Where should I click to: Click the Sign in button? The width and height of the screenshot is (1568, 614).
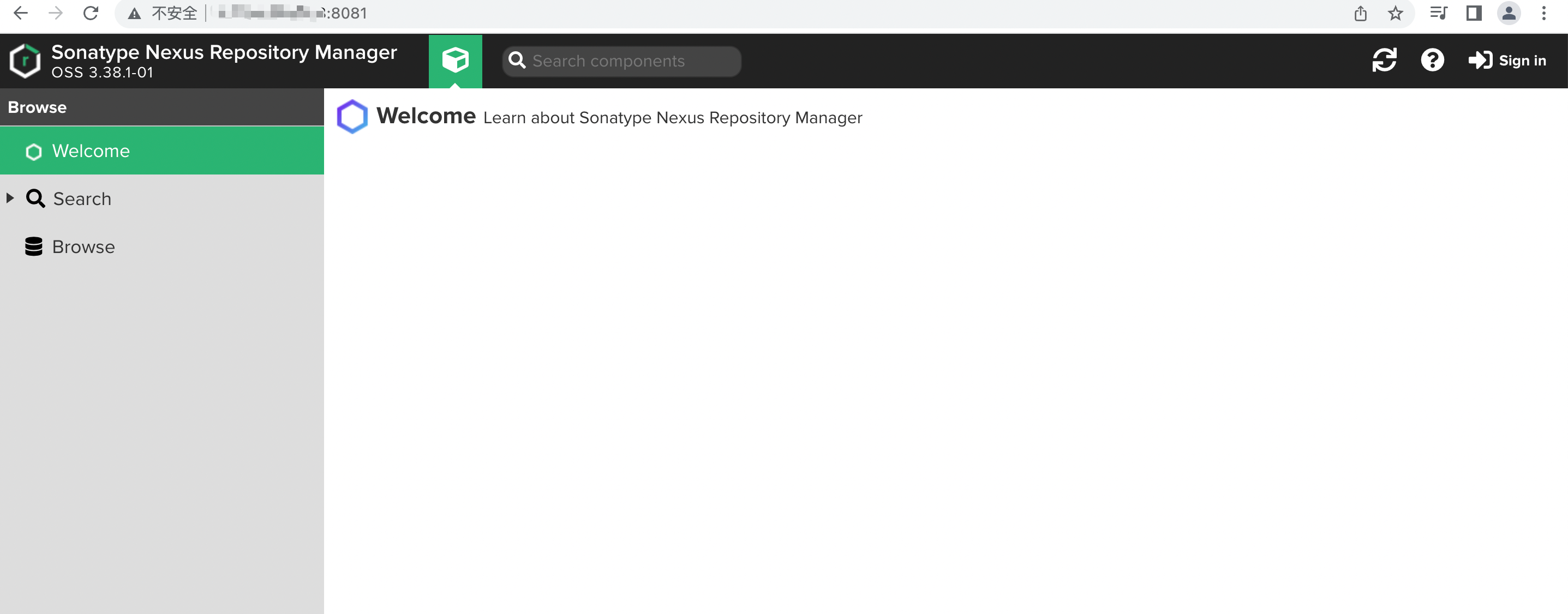(x=1507, y=60)
